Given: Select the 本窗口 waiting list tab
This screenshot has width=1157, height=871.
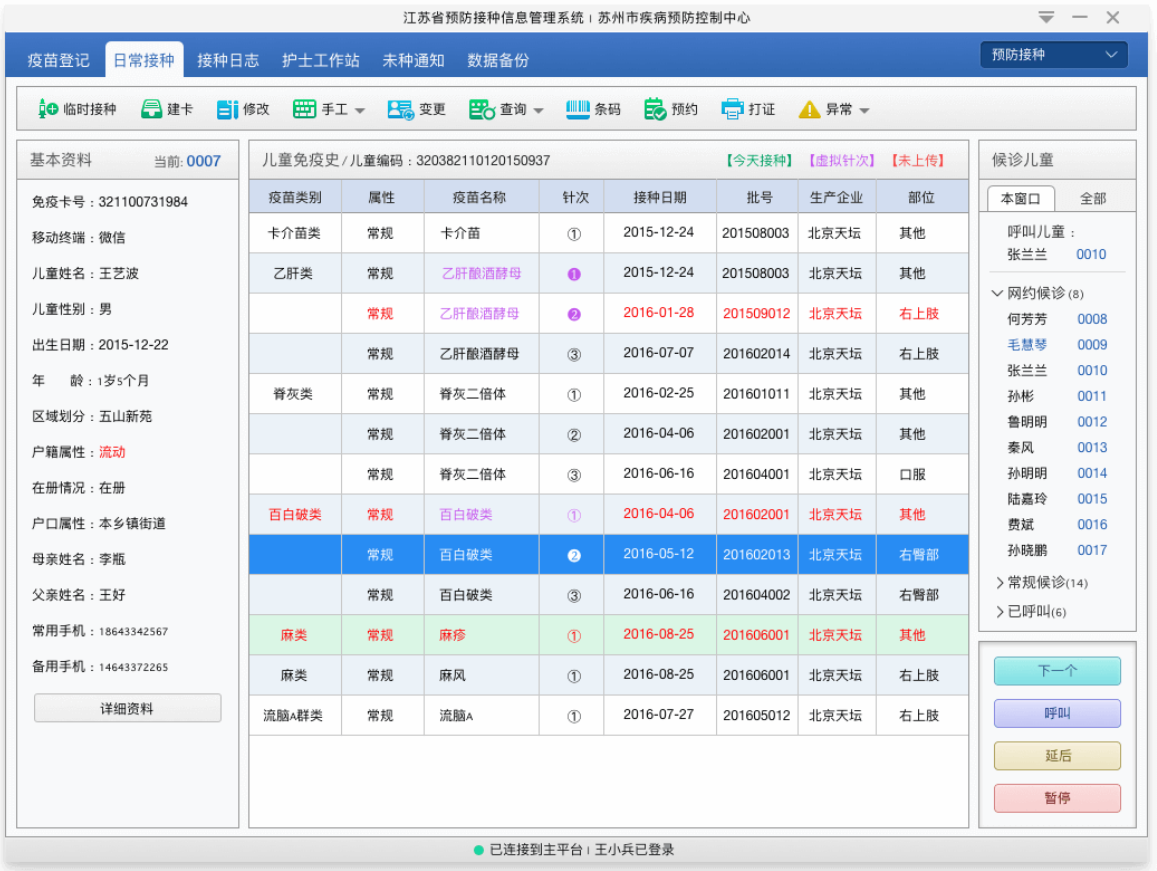Looking at the screenshot, I should click(1020, 199).
